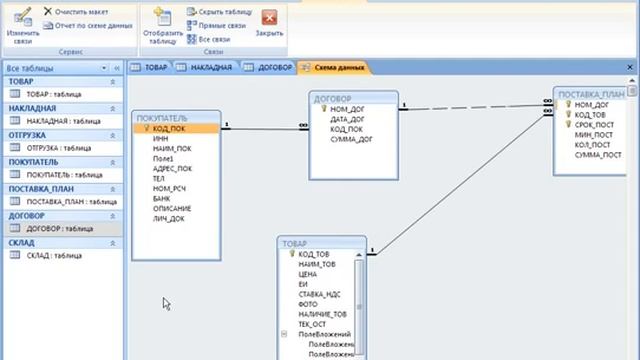The image size is (640, 360).
Task: Collapse the ТОВАР group in navigation pane
Action: [113, 82]
